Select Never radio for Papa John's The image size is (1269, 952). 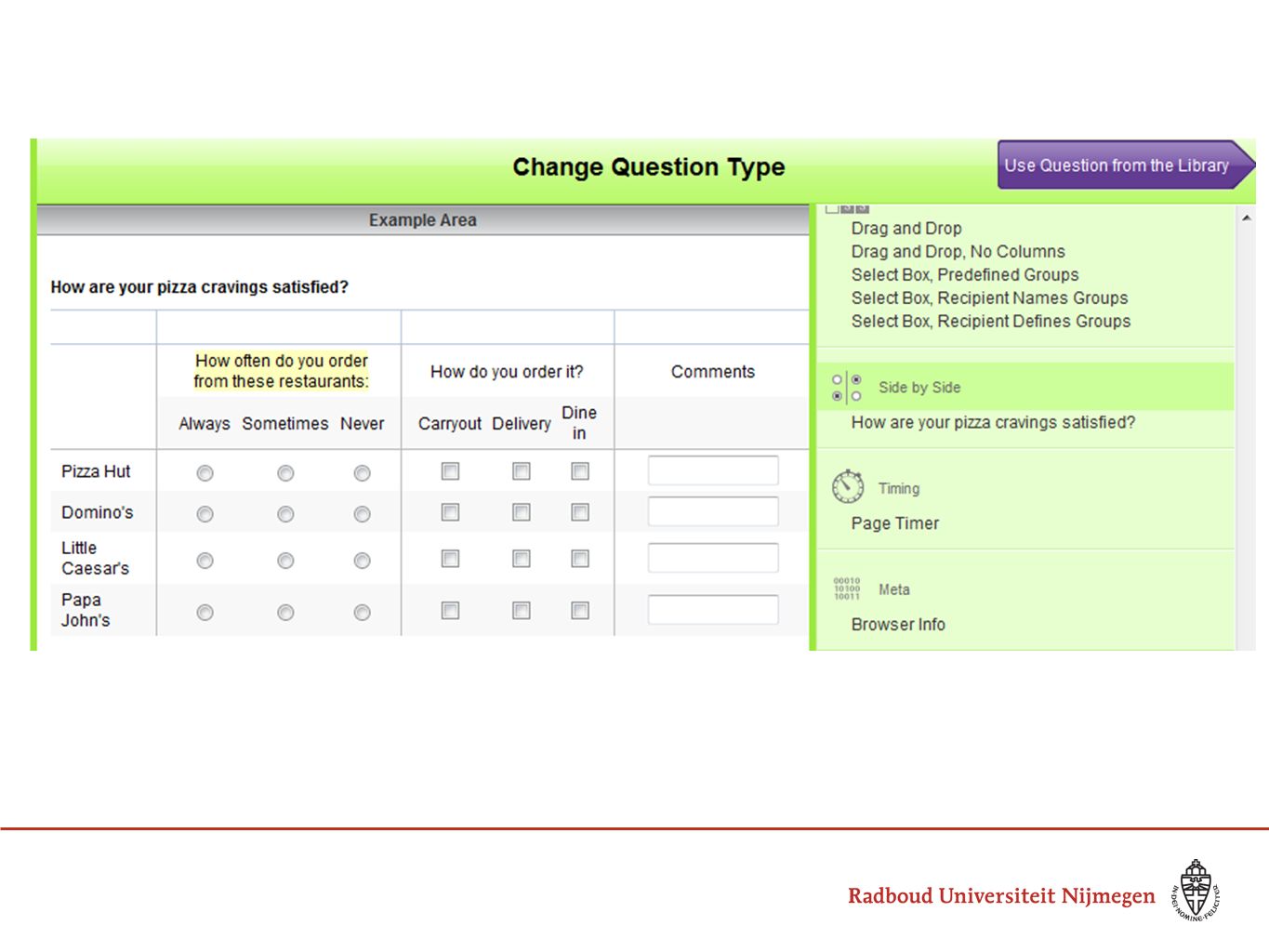click(362, 613)
